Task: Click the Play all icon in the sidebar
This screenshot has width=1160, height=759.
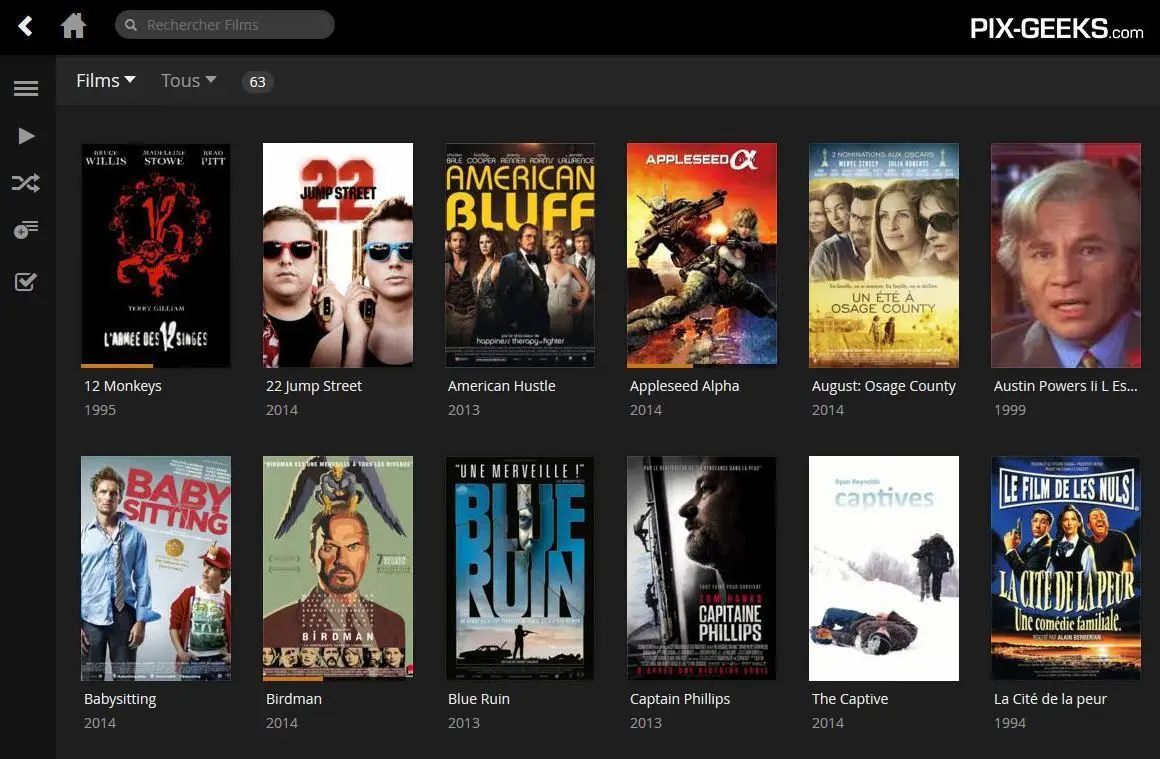Action: pyautogui.click(x=26, y=136)
